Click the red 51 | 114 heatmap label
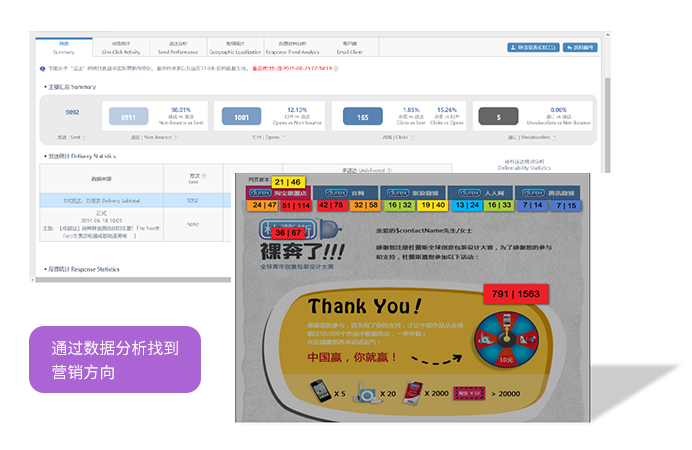Image resolution: width=692 pixels, height=450 pixels. coord(296,206)
